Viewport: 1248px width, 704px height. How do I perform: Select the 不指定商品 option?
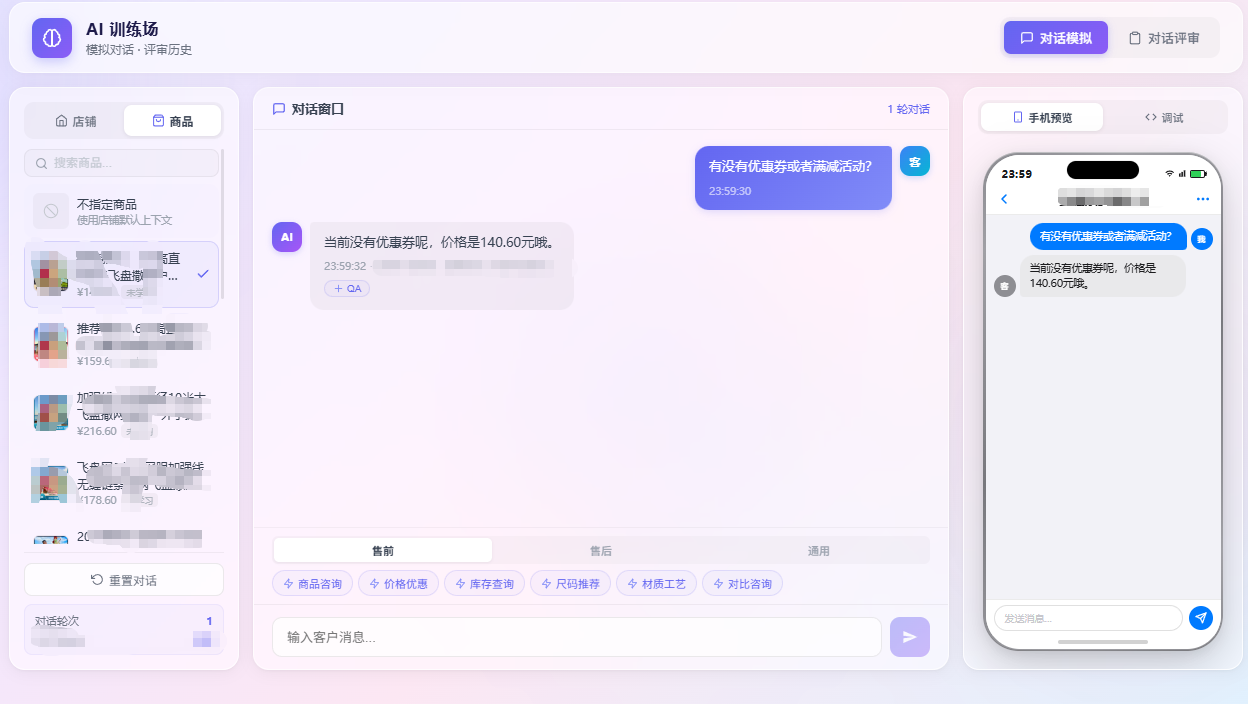tap(122, 210)
